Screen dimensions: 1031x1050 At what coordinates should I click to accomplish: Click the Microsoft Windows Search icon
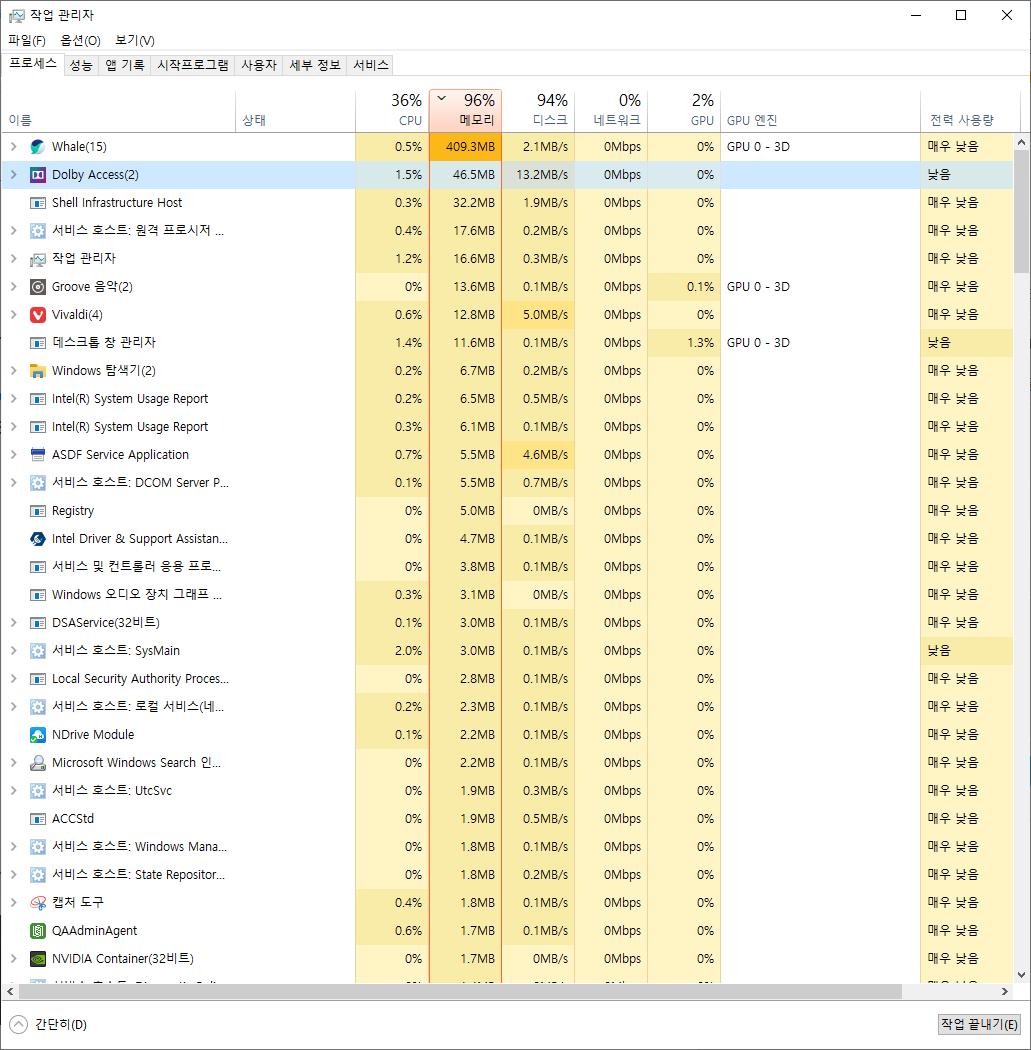[x=38, y=763]
